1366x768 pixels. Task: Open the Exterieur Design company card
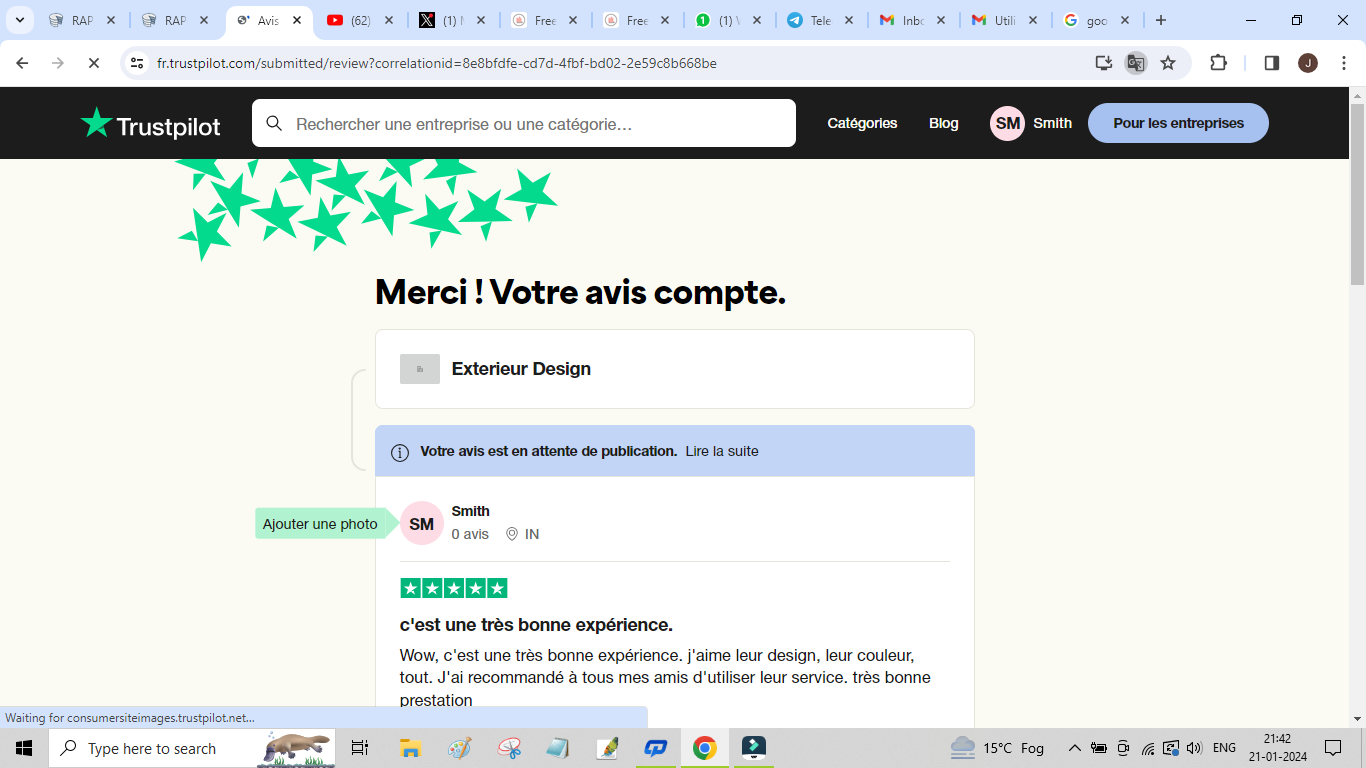pyautogui.click(x=675, y=369)
